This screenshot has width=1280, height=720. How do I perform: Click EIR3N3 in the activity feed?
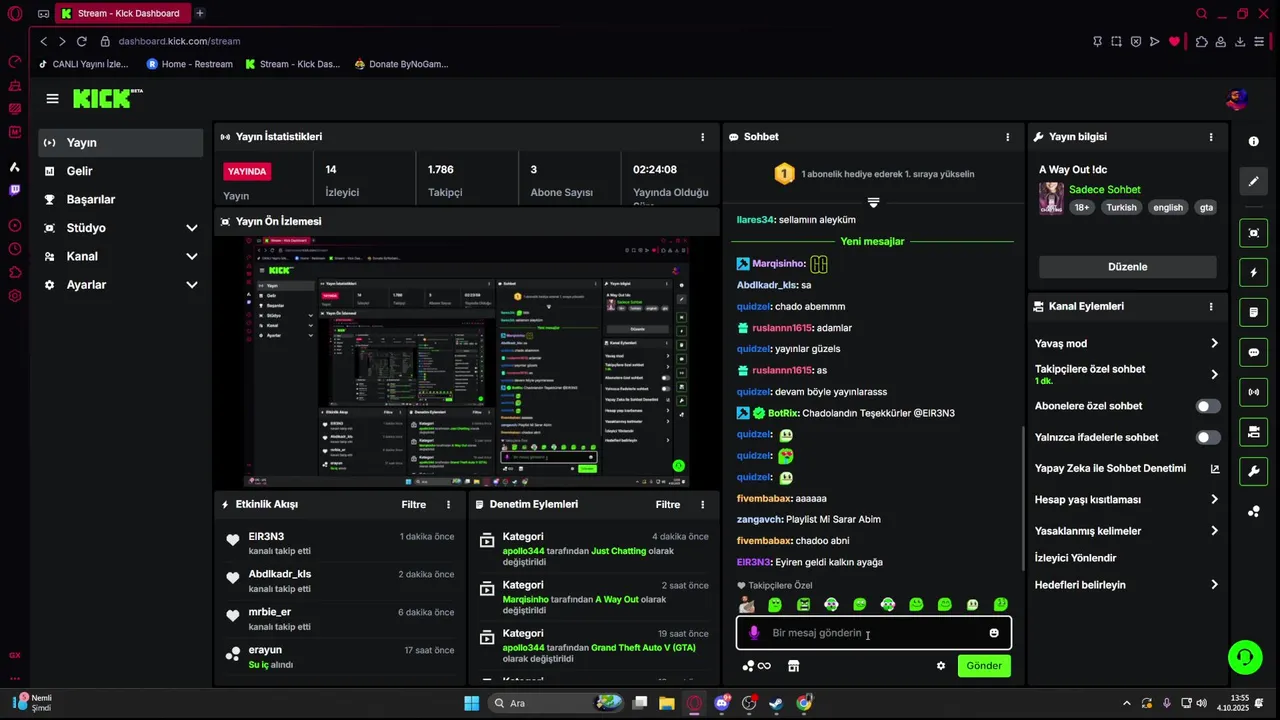266,537
